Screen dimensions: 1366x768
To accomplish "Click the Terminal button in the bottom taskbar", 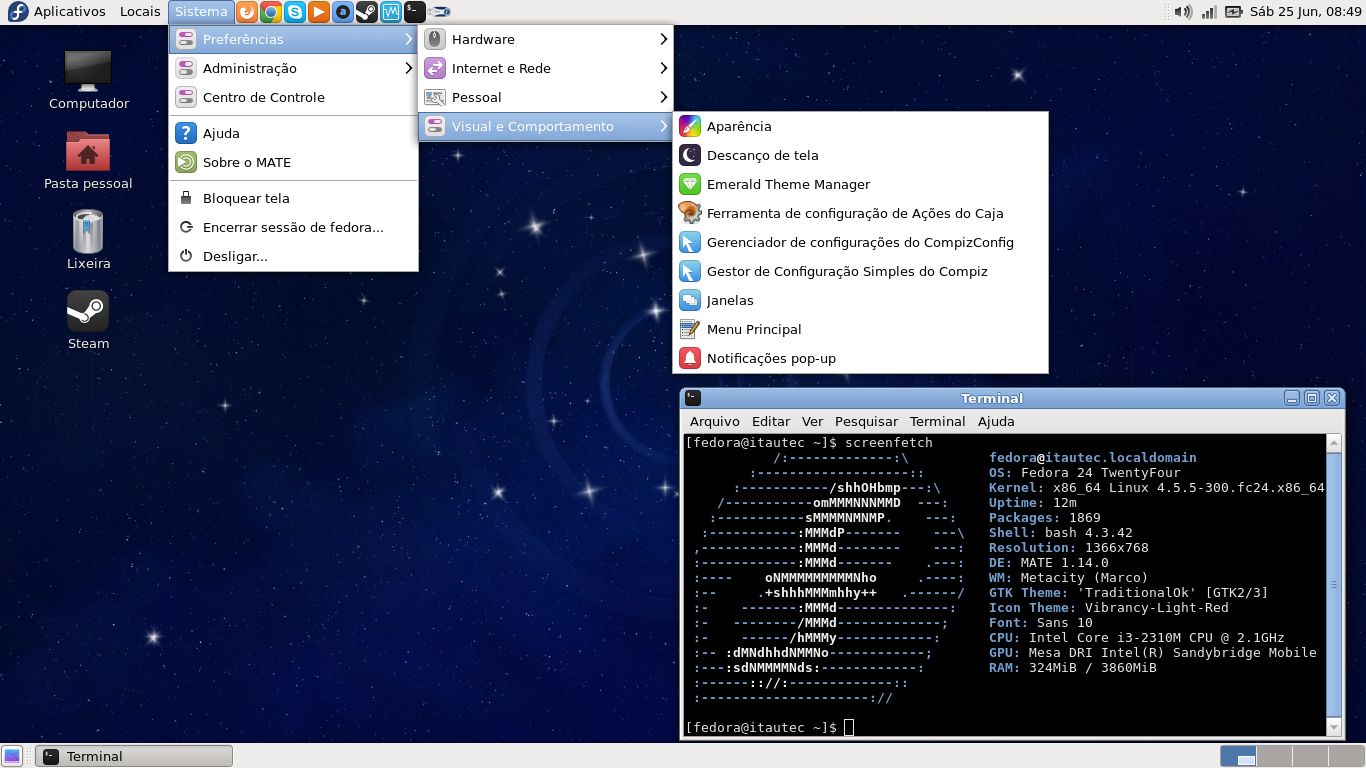I will pyautogui.click(x=134, y=756).
